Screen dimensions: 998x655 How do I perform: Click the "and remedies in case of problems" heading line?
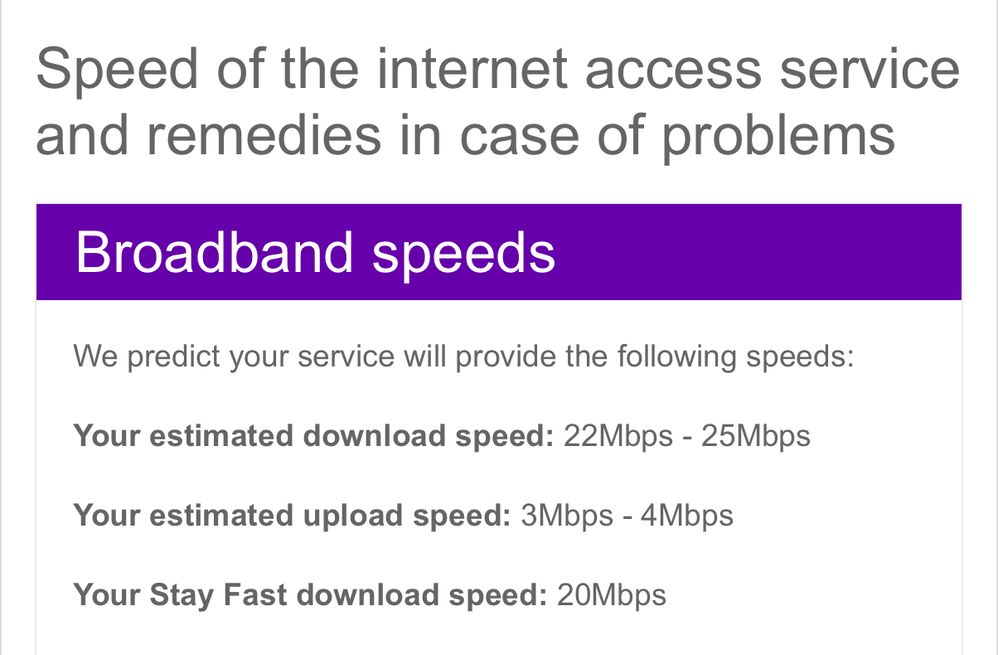click(x=465, y=134)
